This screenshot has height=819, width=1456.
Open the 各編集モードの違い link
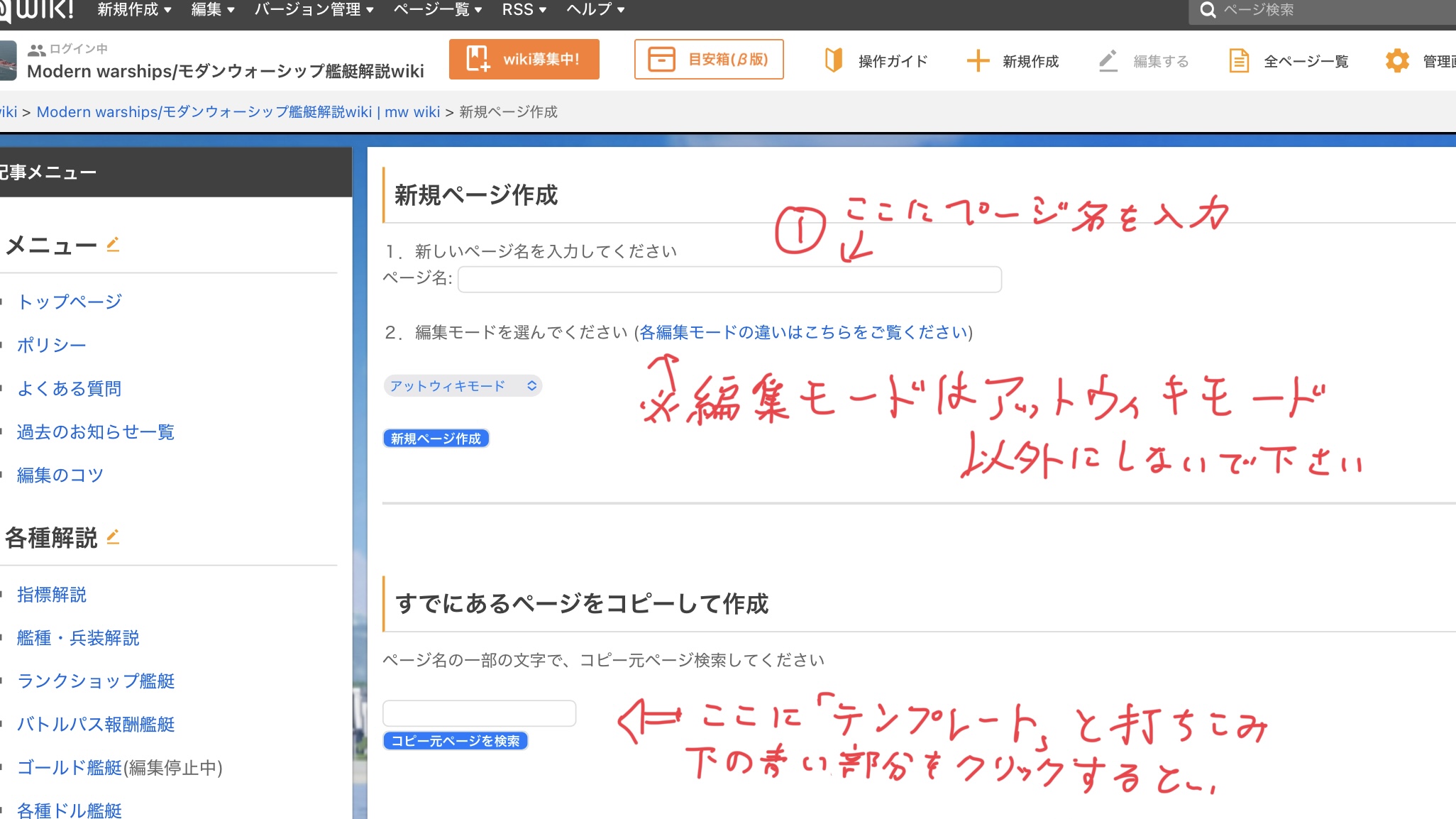[804, 332]
